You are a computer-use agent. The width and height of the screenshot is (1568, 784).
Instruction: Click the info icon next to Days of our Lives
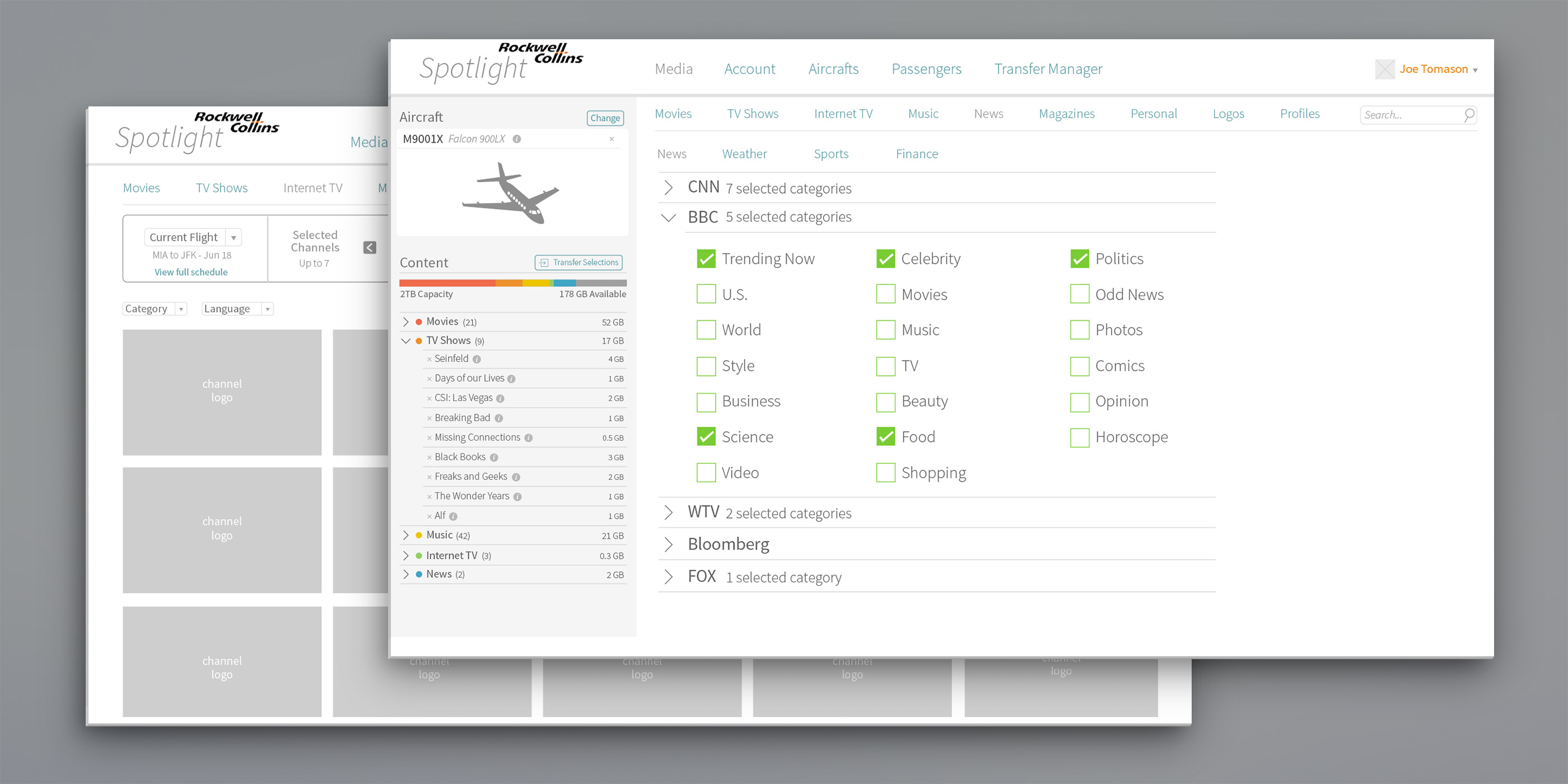coord(511,379)
